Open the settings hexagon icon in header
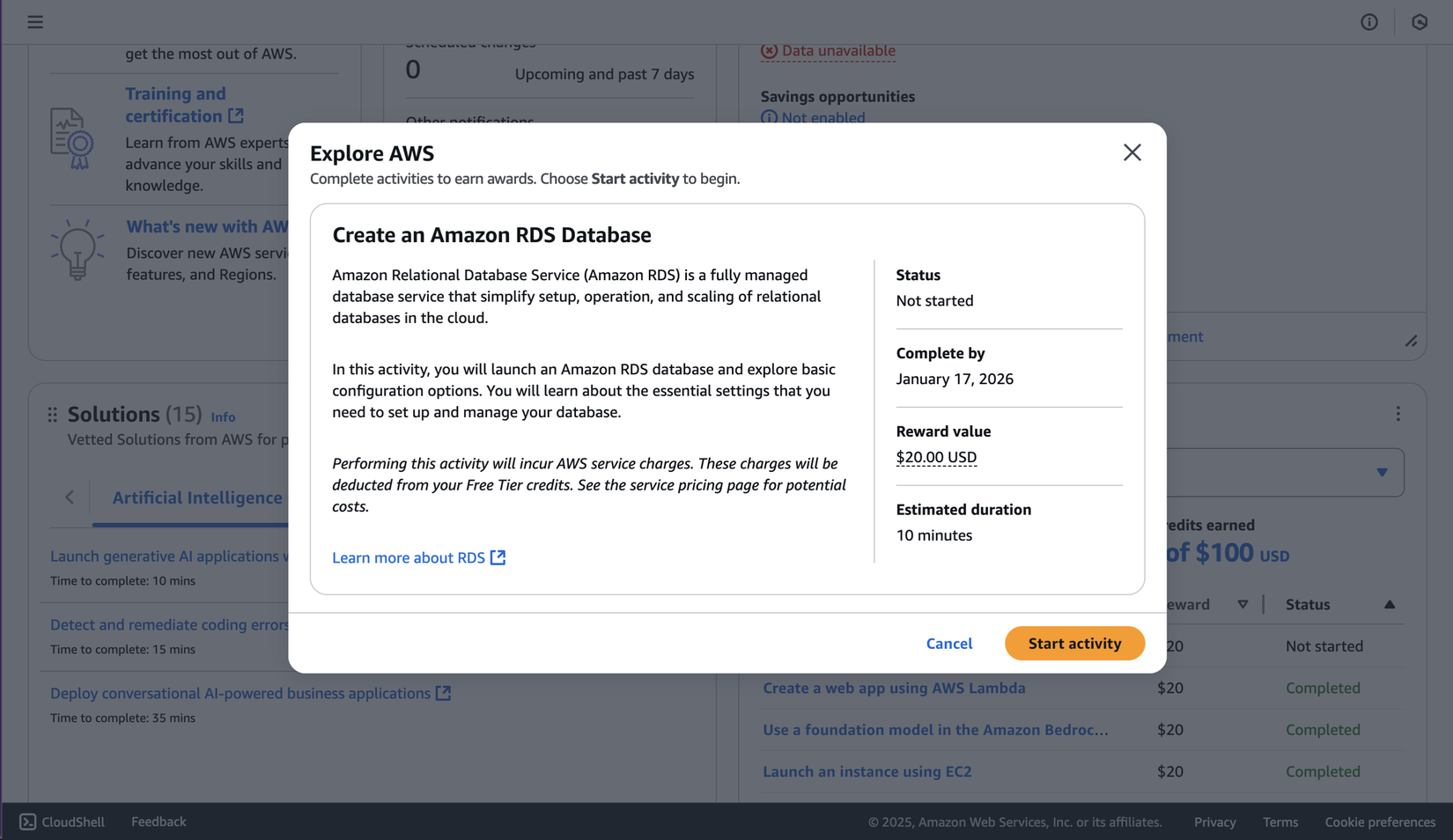This screenshot has height=840, width=1453. 1420,22
